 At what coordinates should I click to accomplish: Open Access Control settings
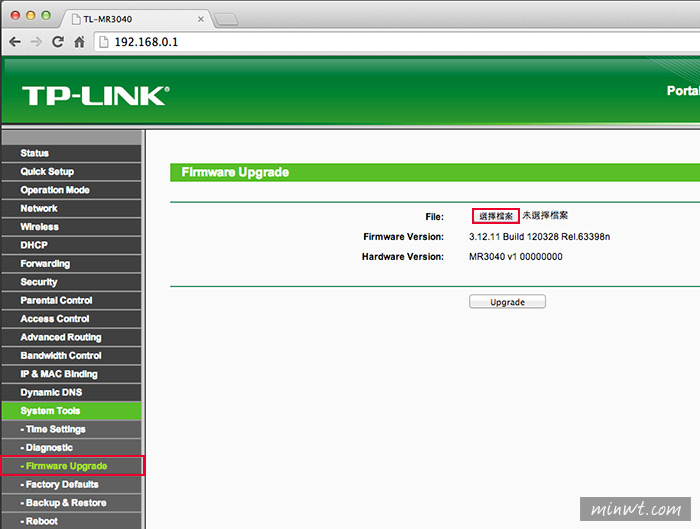click(71, 319)
